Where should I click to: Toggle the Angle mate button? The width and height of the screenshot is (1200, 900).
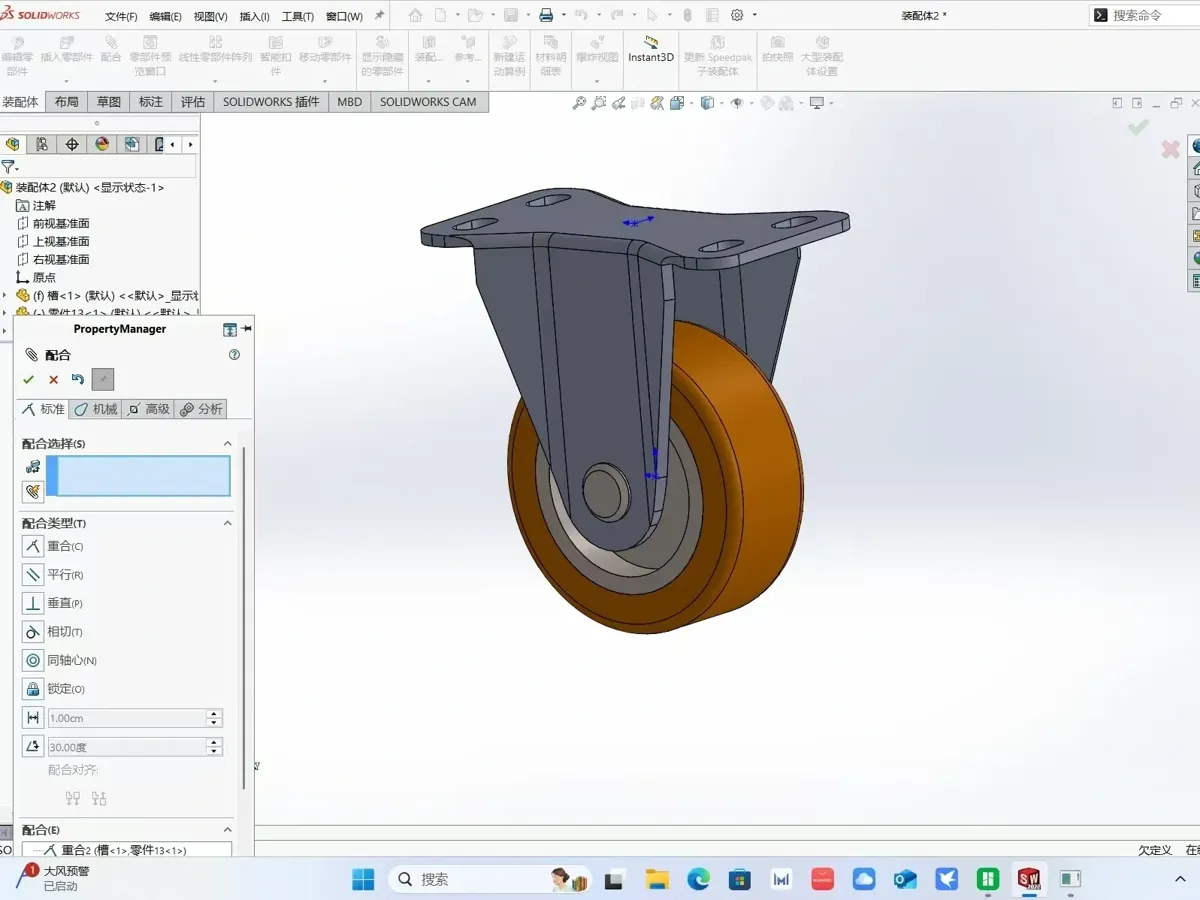pyautogui.click(x=33, y=746)
